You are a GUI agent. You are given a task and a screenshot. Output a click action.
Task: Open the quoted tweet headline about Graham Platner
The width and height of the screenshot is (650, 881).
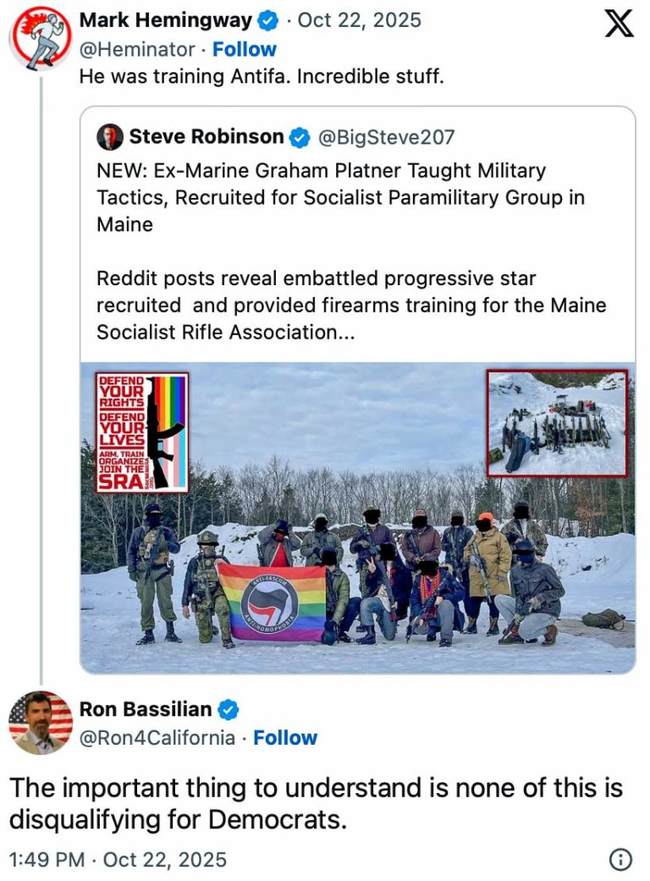tap(341, 198)
